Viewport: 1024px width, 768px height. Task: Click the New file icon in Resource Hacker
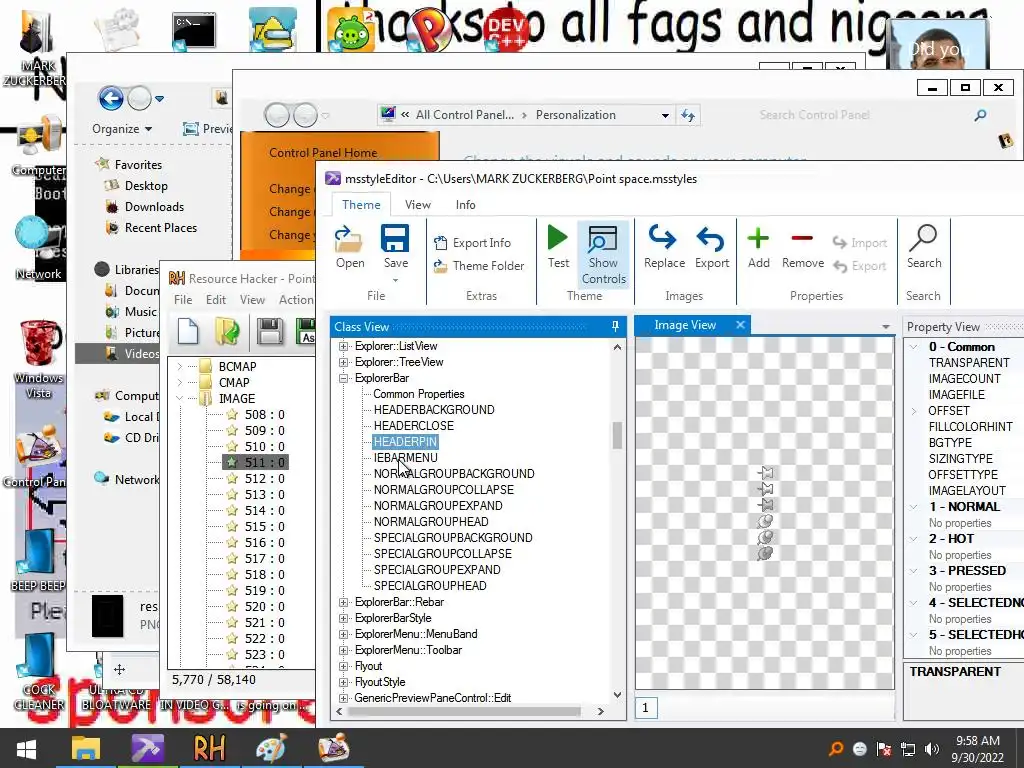tap(188, 331)
